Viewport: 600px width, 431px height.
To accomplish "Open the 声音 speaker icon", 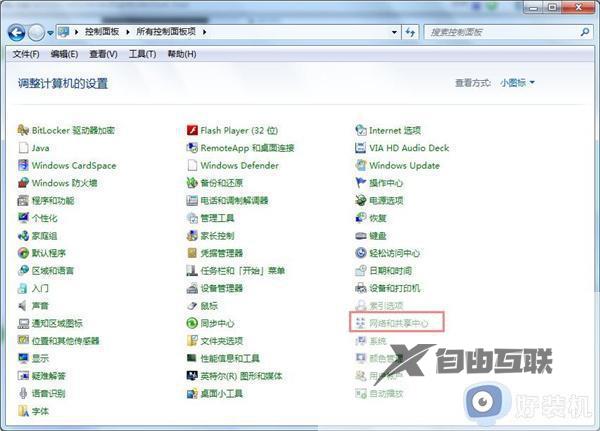I will click(23, 305).
